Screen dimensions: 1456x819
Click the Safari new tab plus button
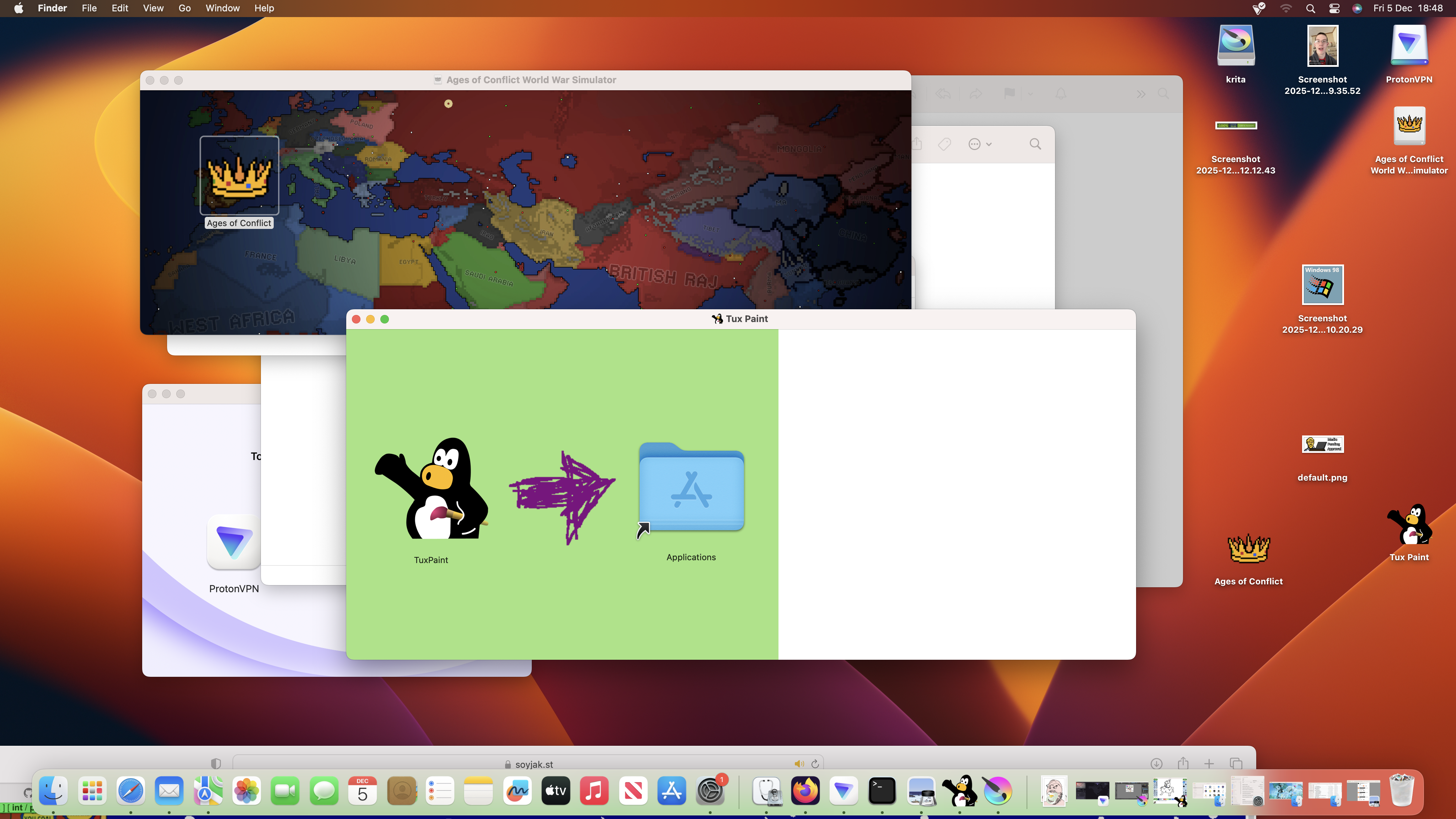(1209, 764)
